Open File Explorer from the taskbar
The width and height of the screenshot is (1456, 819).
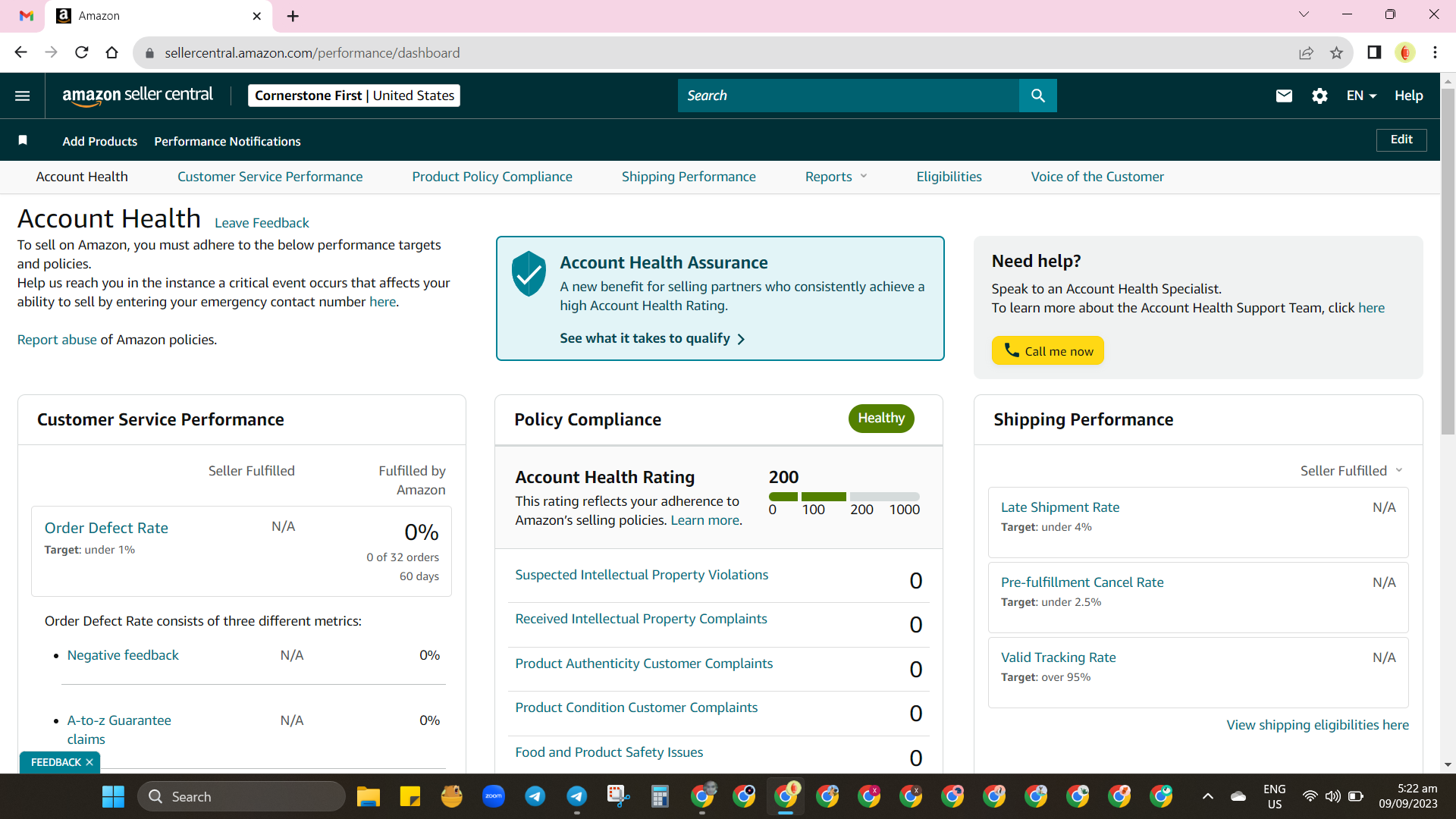pyautogui.click(x=369, y=796)
